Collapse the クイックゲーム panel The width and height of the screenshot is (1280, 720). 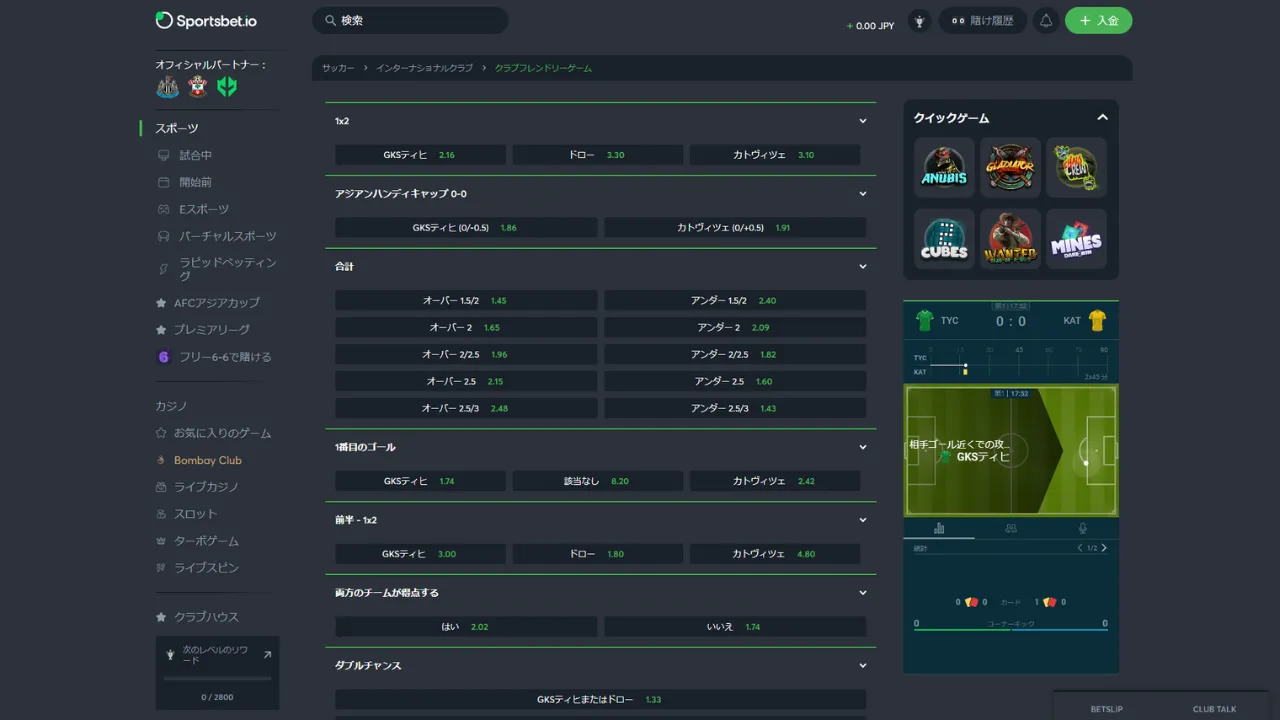pos(1102,118)
